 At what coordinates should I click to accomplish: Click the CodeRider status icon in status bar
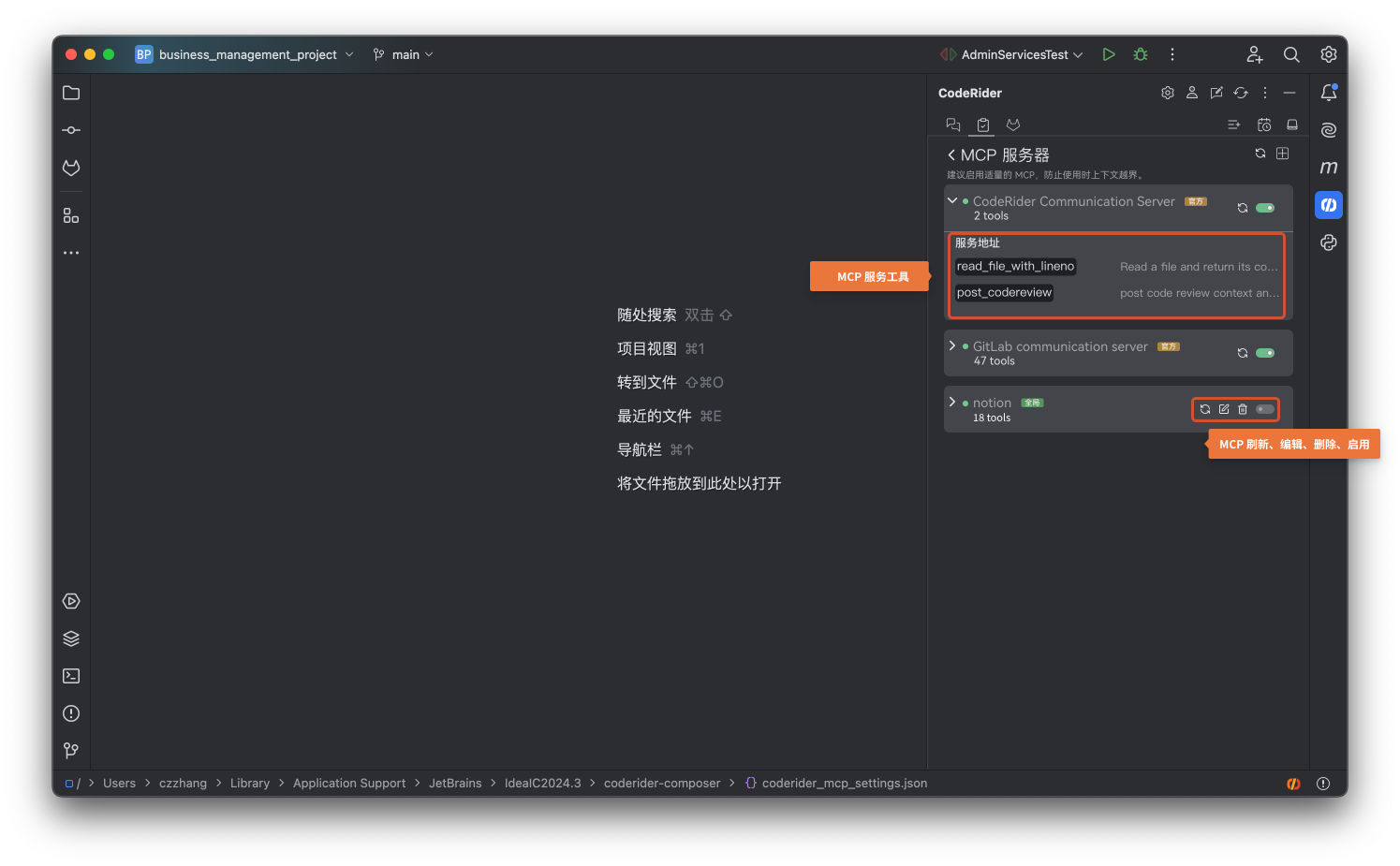[1293, 784]
